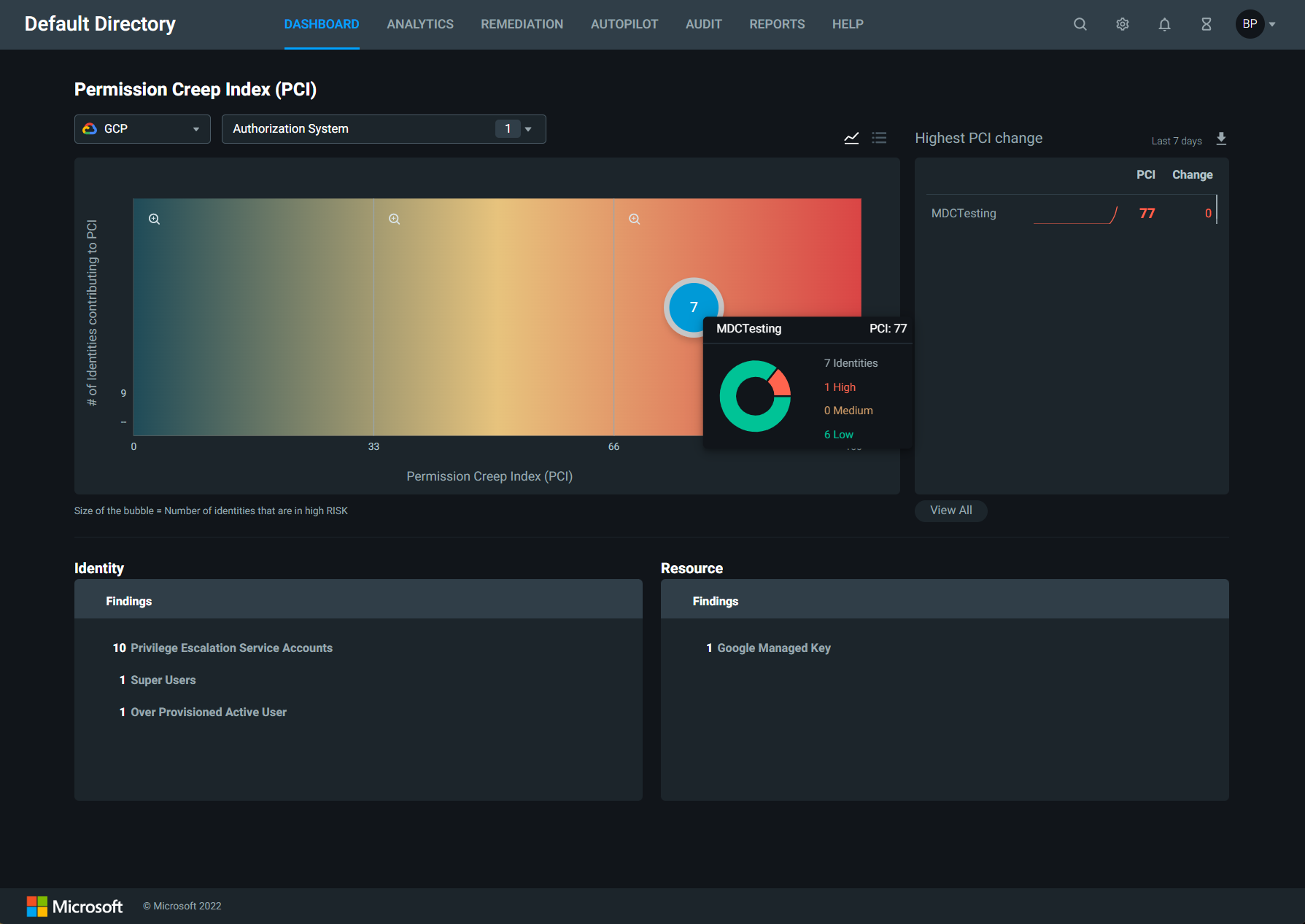Open the settings gear icon
Viewport: 1305px width, 924px height.
(x=1122, y=24)
